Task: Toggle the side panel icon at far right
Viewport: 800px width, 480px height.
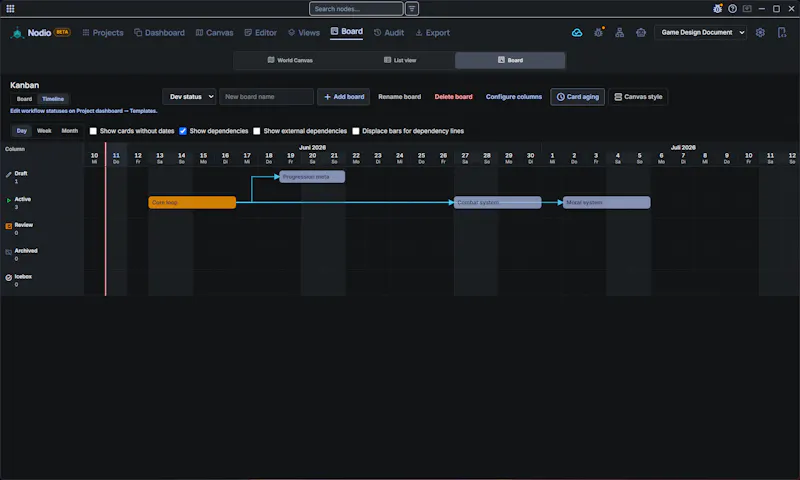Action: 782,33
